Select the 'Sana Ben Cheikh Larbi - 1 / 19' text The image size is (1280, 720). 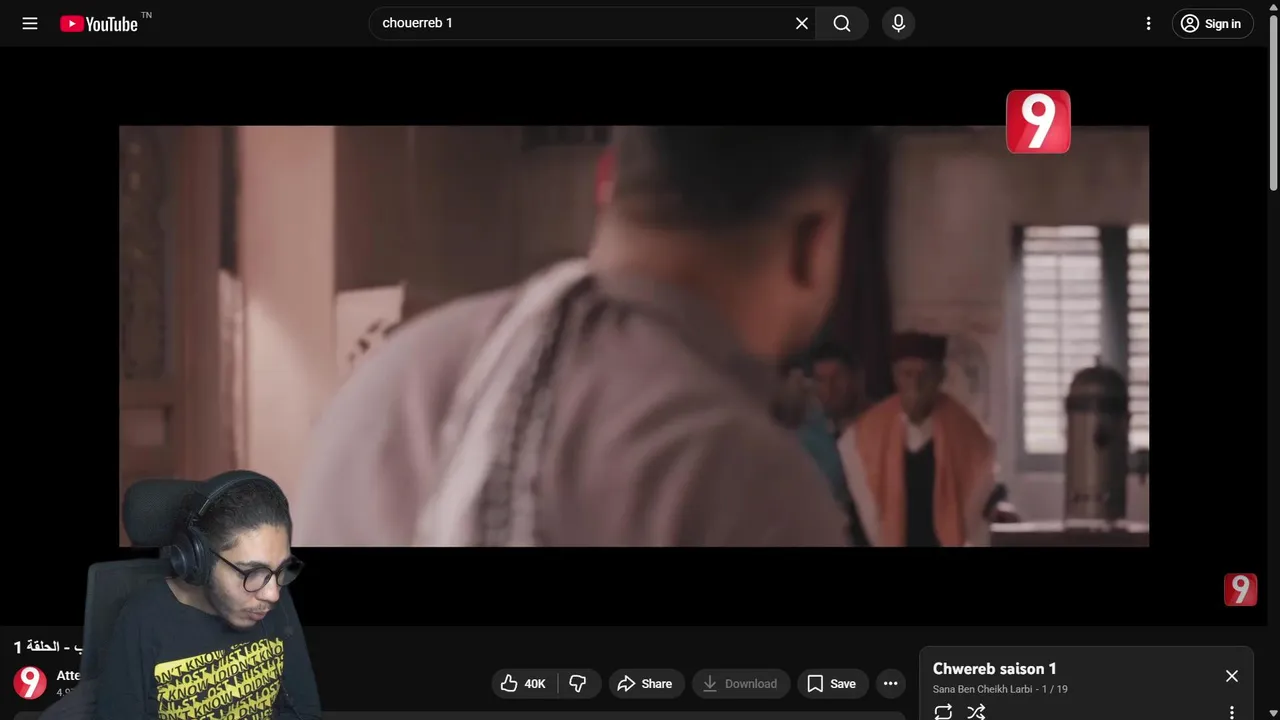[x=1000, y=689]
